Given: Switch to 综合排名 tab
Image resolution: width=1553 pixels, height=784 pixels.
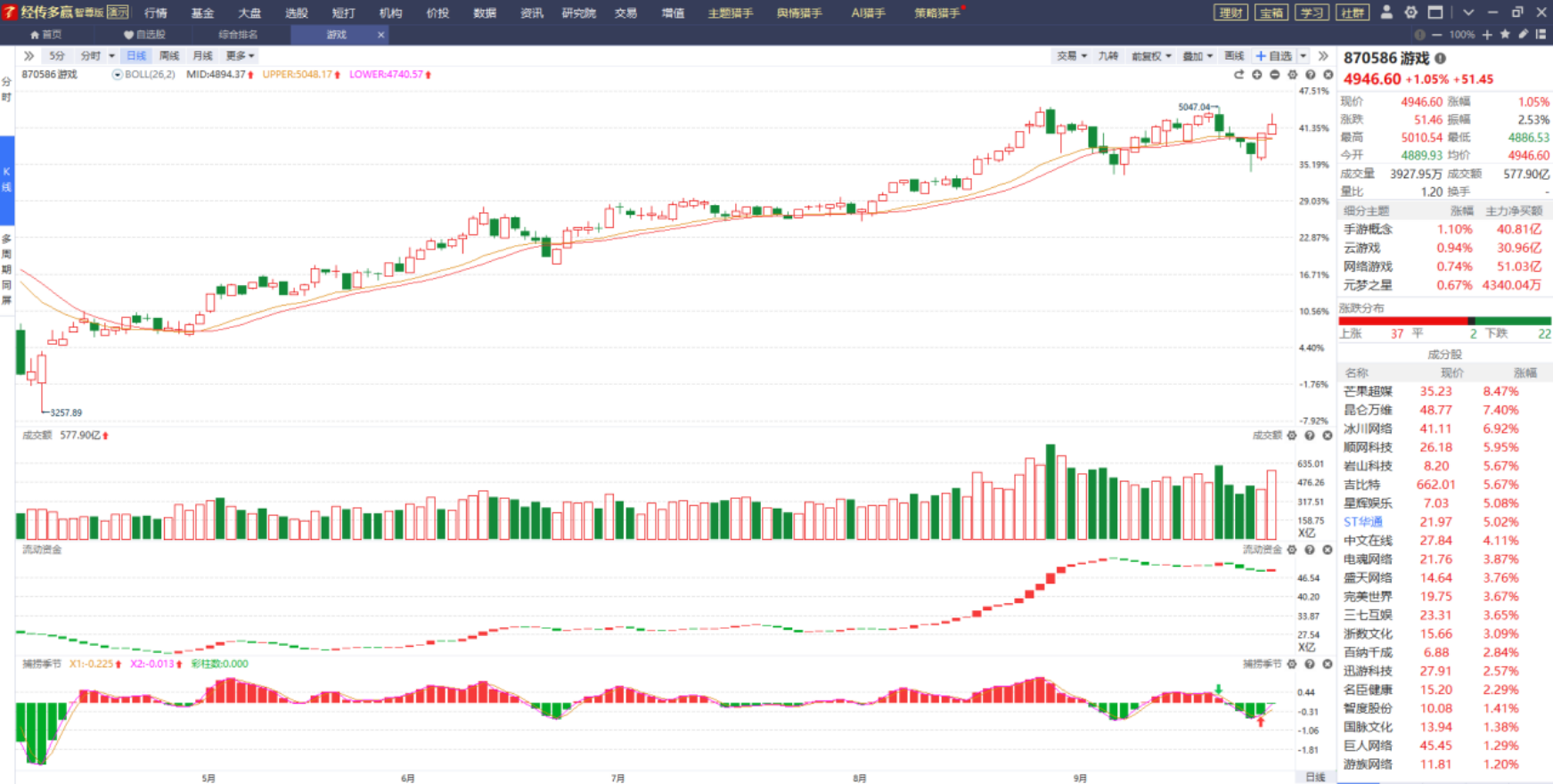Looking at the screenshot, I should click(238, 35).
